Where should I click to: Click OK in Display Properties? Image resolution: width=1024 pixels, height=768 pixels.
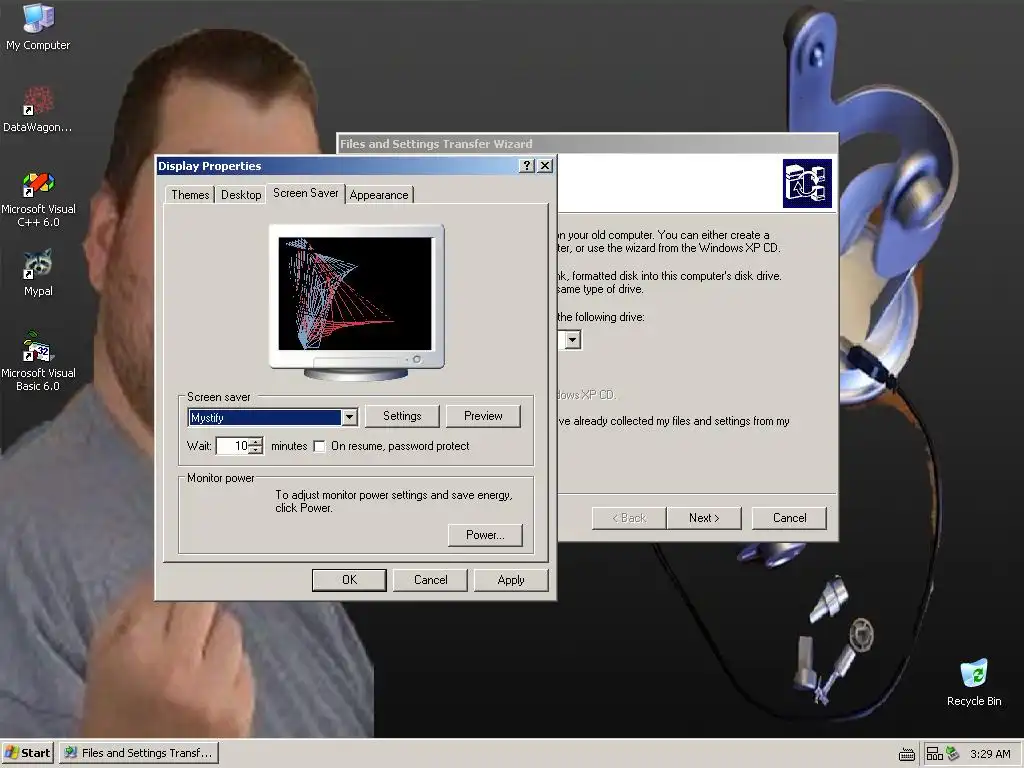click(349, 580)
